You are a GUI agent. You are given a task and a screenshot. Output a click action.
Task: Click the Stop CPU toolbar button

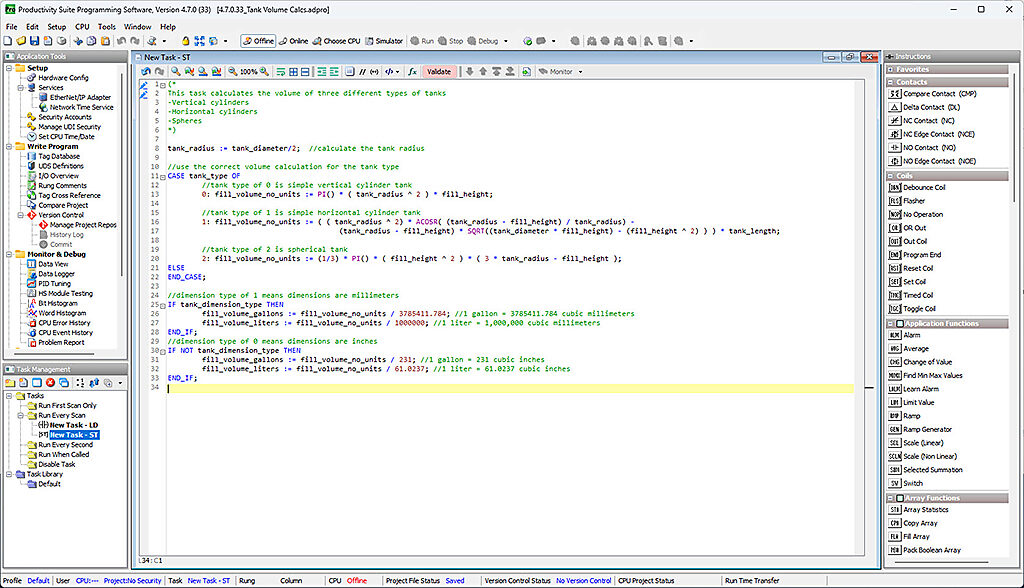tap(451, 41)
